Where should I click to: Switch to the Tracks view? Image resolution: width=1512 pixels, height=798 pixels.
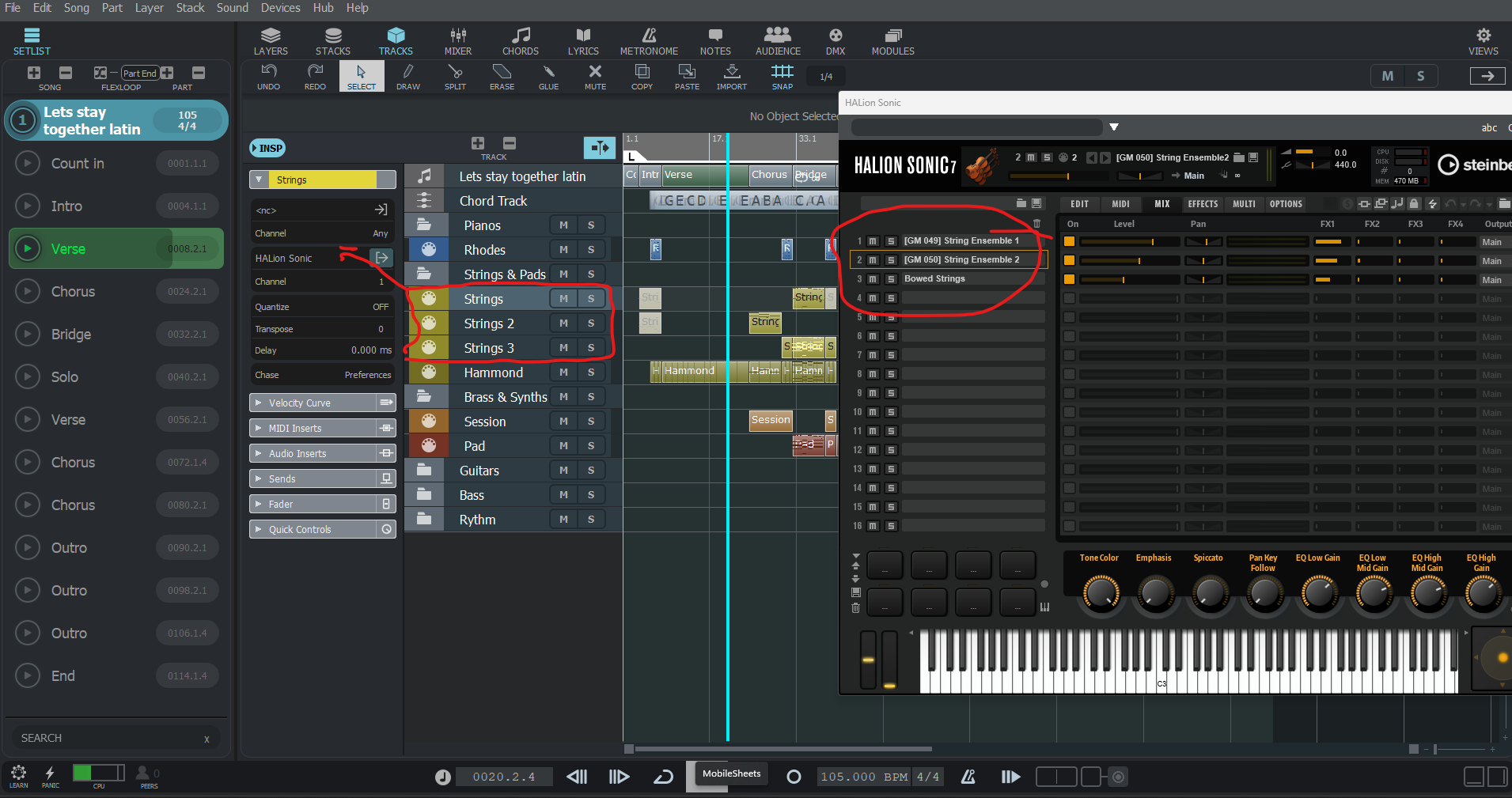point(396,41)
